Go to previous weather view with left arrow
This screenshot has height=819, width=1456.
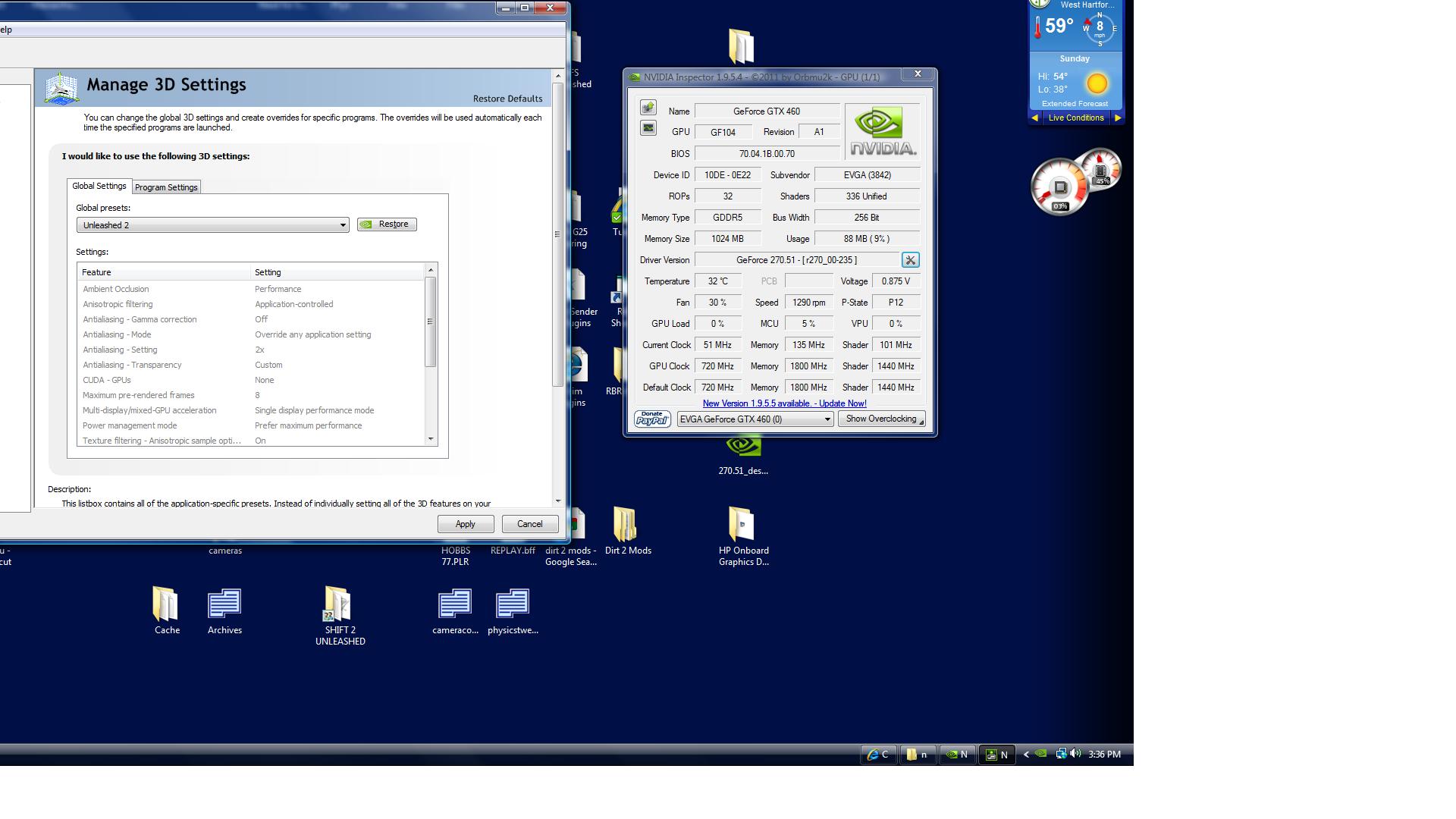[x=1035, y=118]
